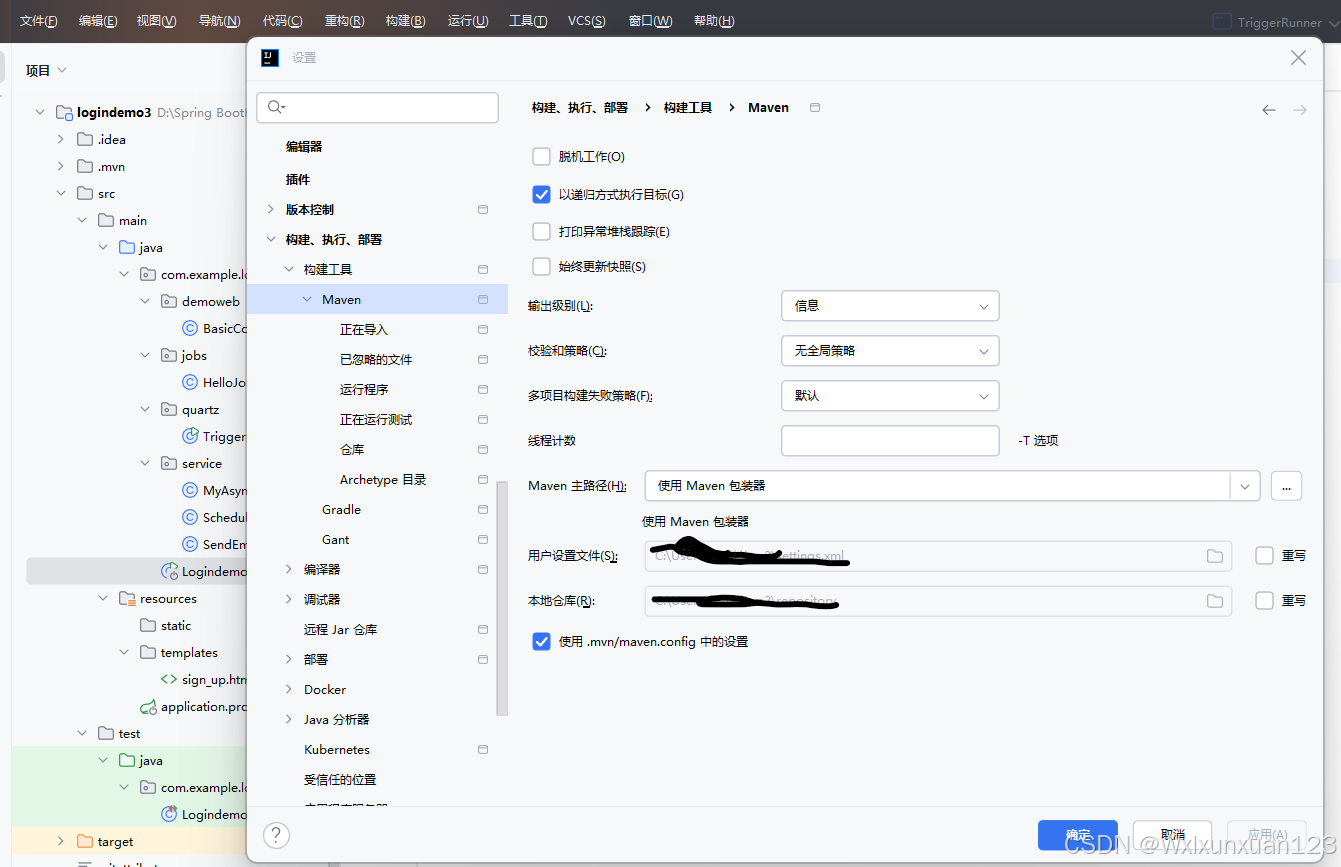
Task: Open the 帮助(H) menu
Action: pyautogui.click(x=714, y=21)
